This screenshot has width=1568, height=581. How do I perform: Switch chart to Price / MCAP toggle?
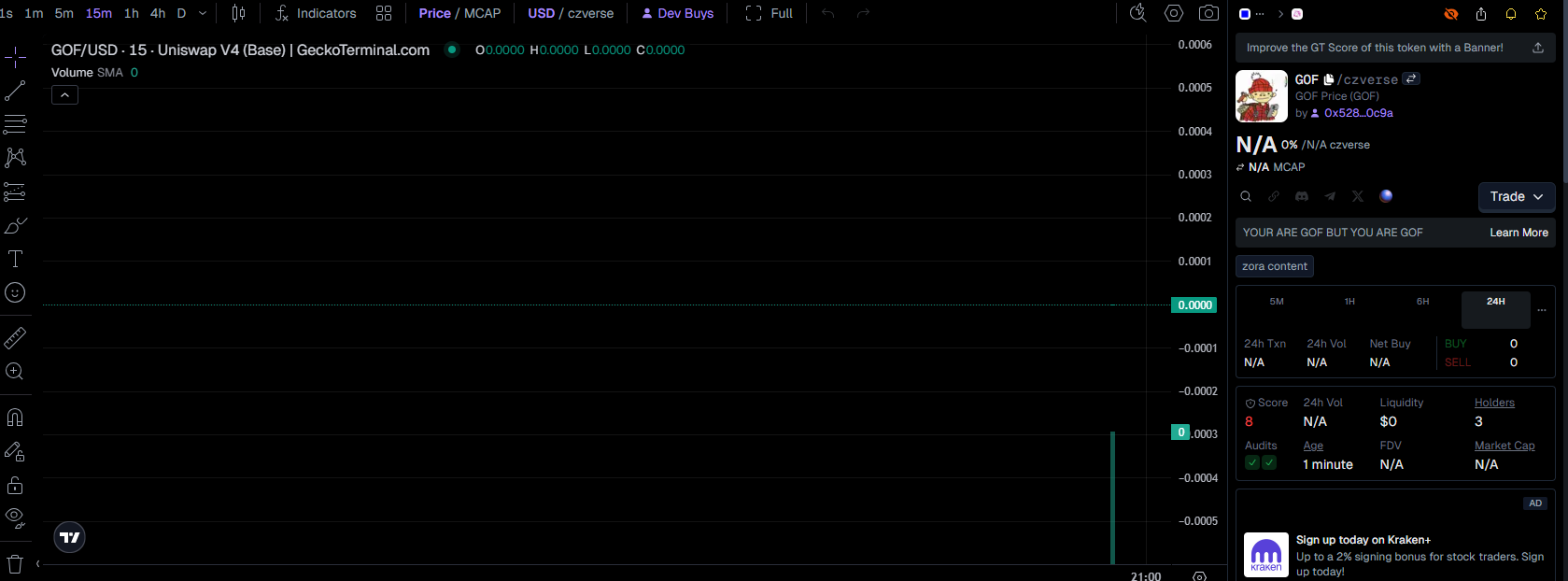(x=459, y=13)
